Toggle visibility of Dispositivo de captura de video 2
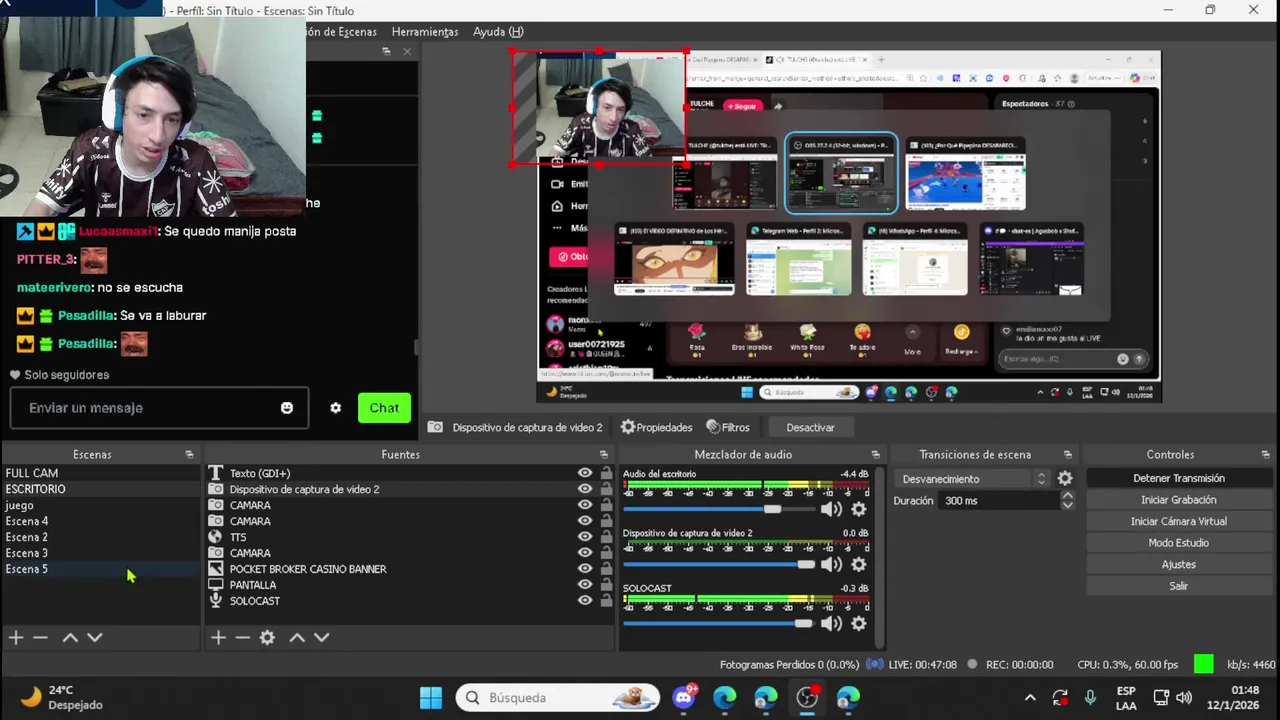The image size is (1280, 720). point(585,489)
